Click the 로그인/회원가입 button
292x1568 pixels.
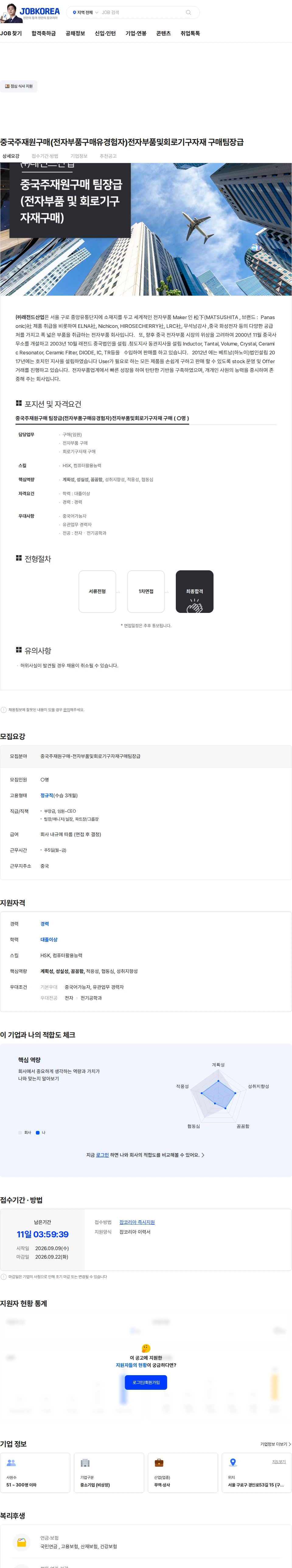click(x=146, y=1382)
